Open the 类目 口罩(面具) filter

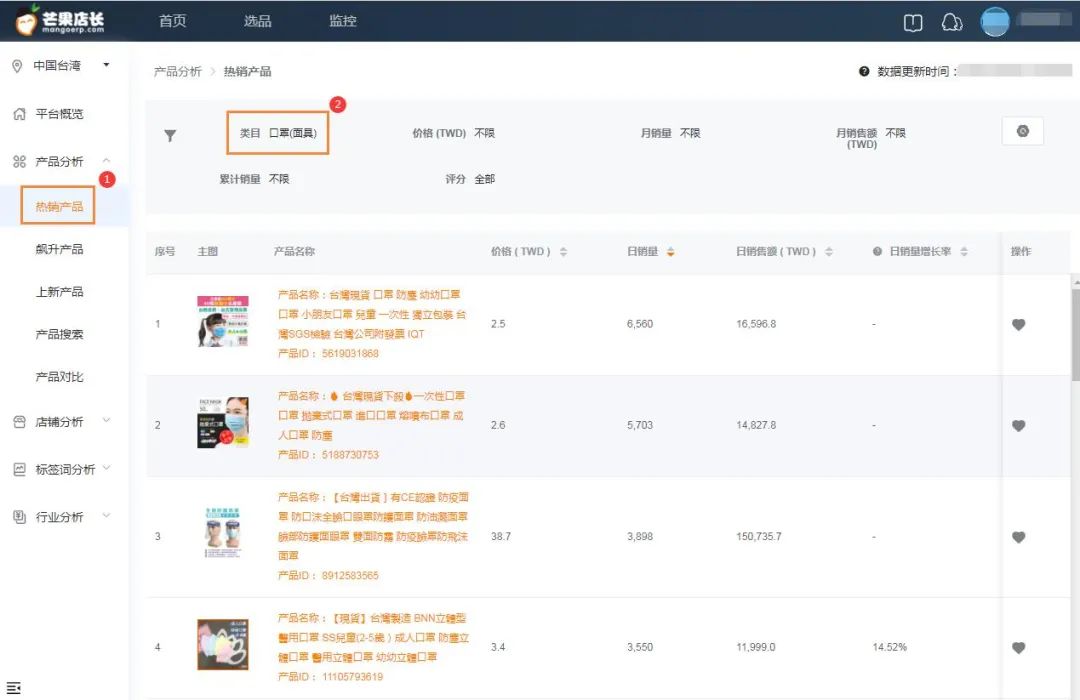[278, 133]
